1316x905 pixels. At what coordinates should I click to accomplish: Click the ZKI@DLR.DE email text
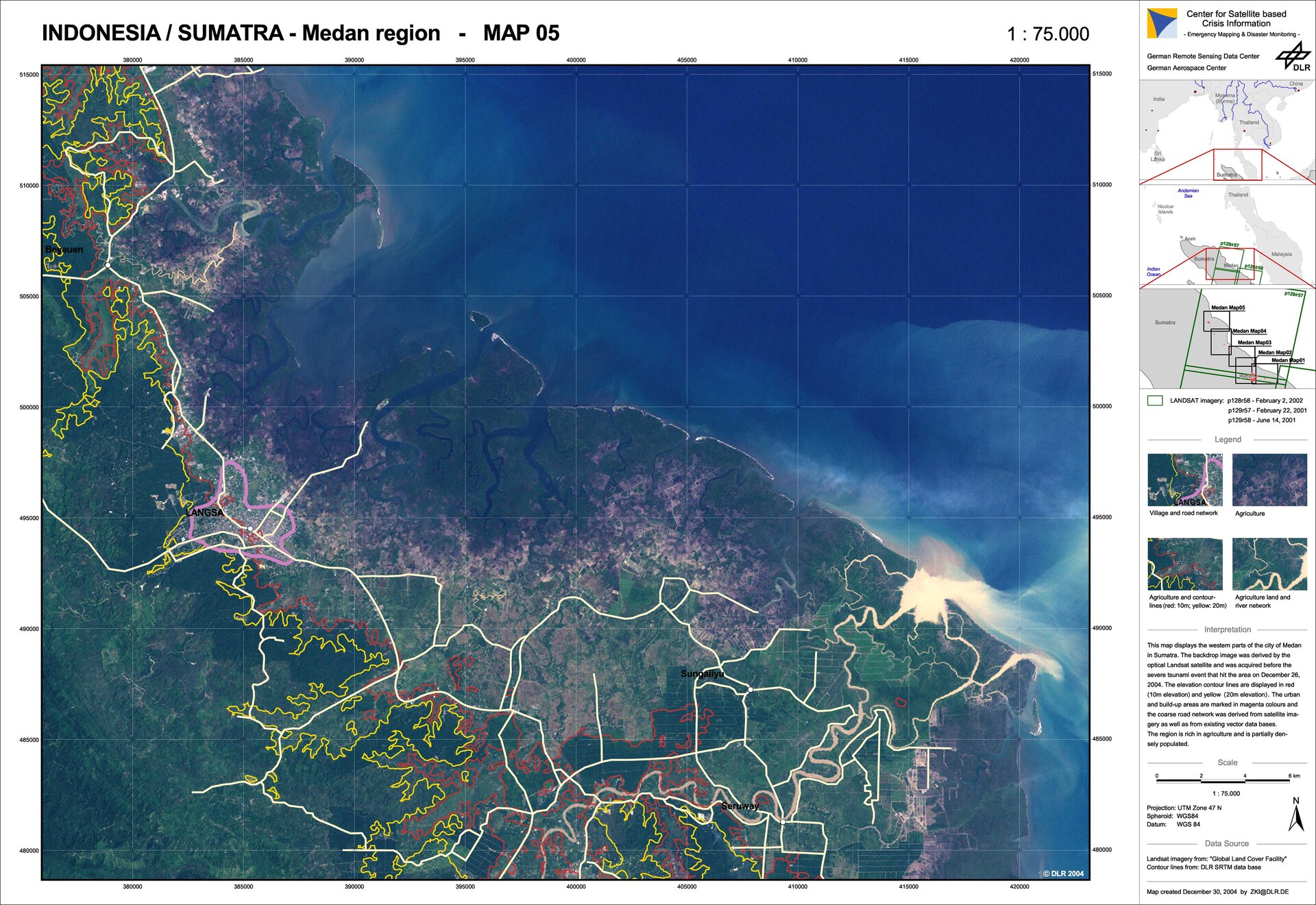tap(1269, 892)
